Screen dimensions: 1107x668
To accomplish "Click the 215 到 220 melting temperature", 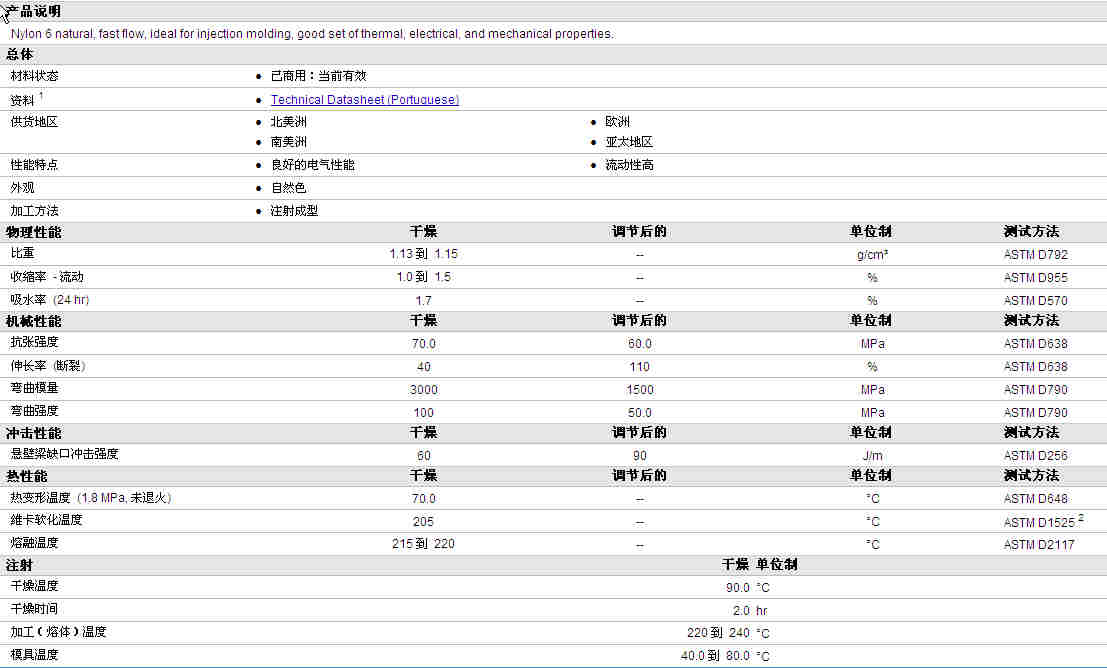I will [423, 544].
